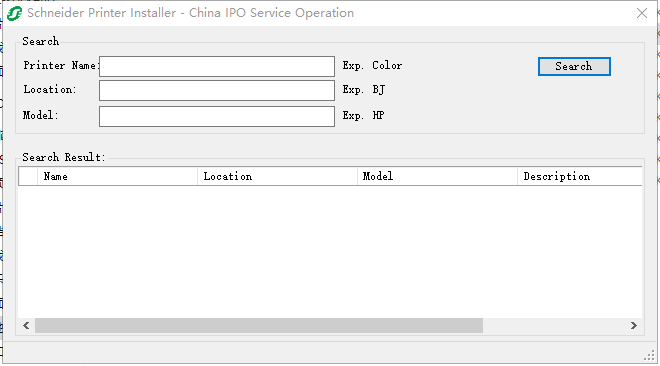Click the left arrow of horizontal scrollbar

[26, 326]
